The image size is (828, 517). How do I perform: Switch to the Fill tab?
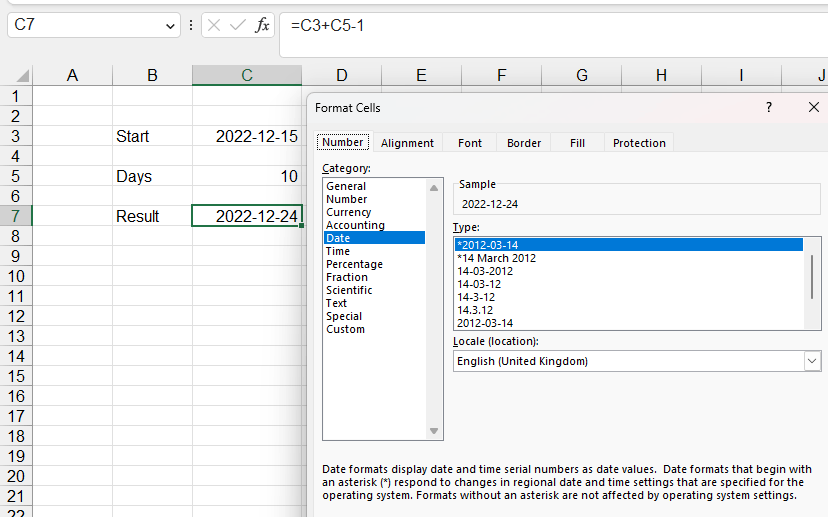(577, 143)
